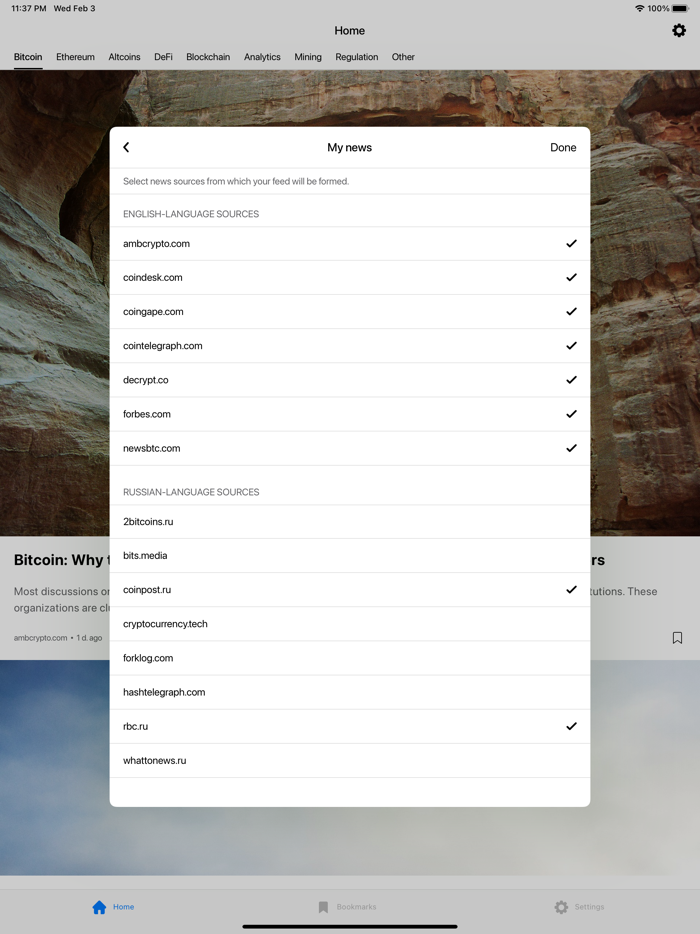Uncheck coingape.com source
The width and height of the screenshot is (700, 934).
coord(350,312)
